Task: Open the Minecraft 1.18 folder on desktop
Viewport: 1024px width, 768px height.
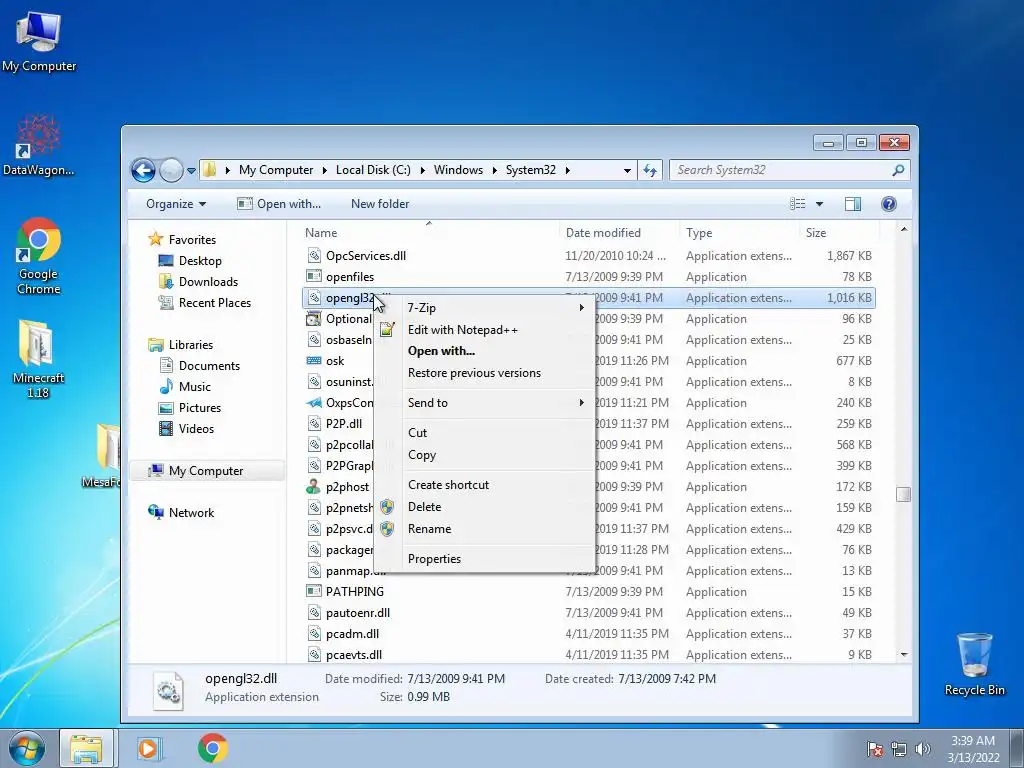Action: pos(39,359)
